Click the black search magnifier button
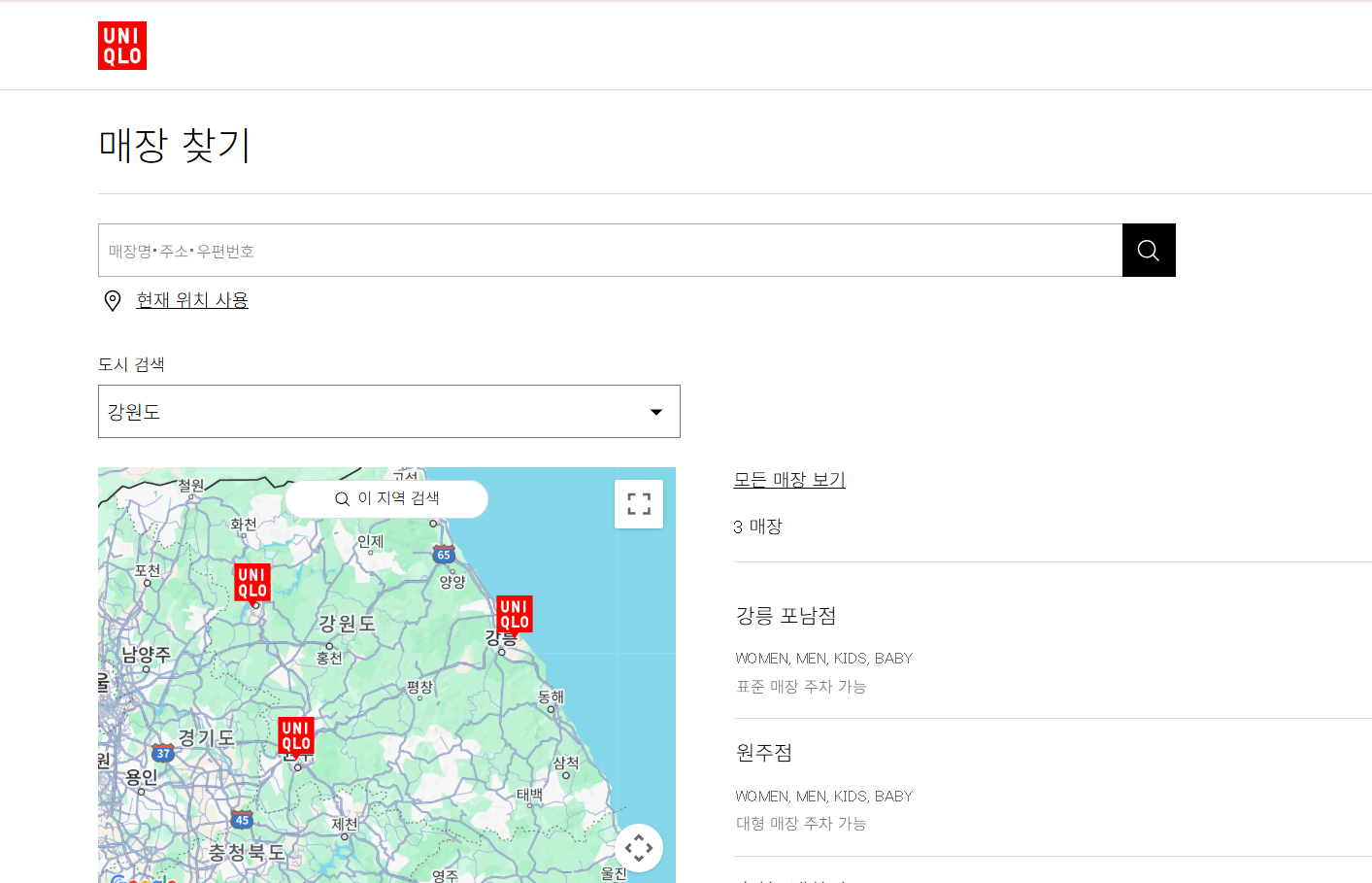 1149,250
